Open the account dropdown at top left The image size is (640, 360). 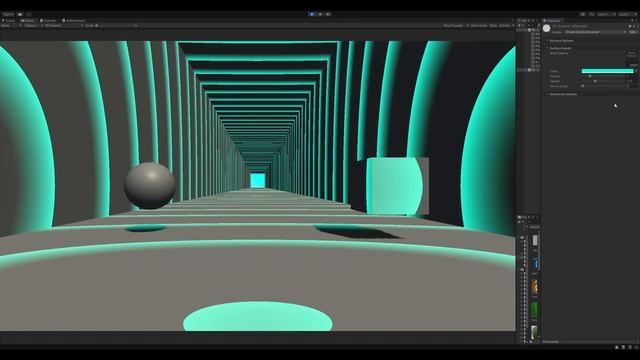(8, 14)
